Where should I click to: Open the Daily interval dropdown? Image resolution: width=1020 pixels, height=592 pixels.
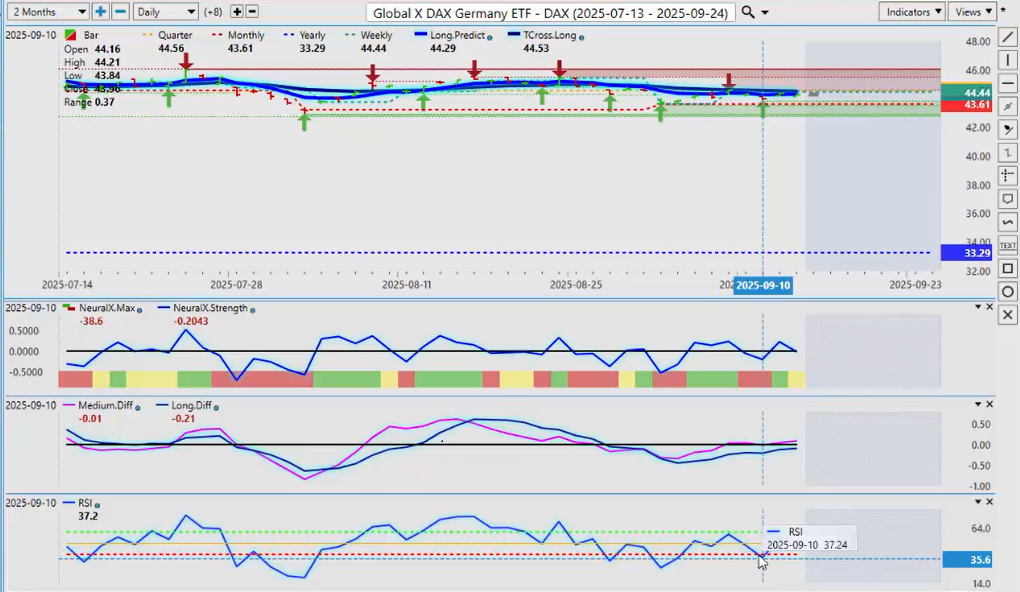165,12
